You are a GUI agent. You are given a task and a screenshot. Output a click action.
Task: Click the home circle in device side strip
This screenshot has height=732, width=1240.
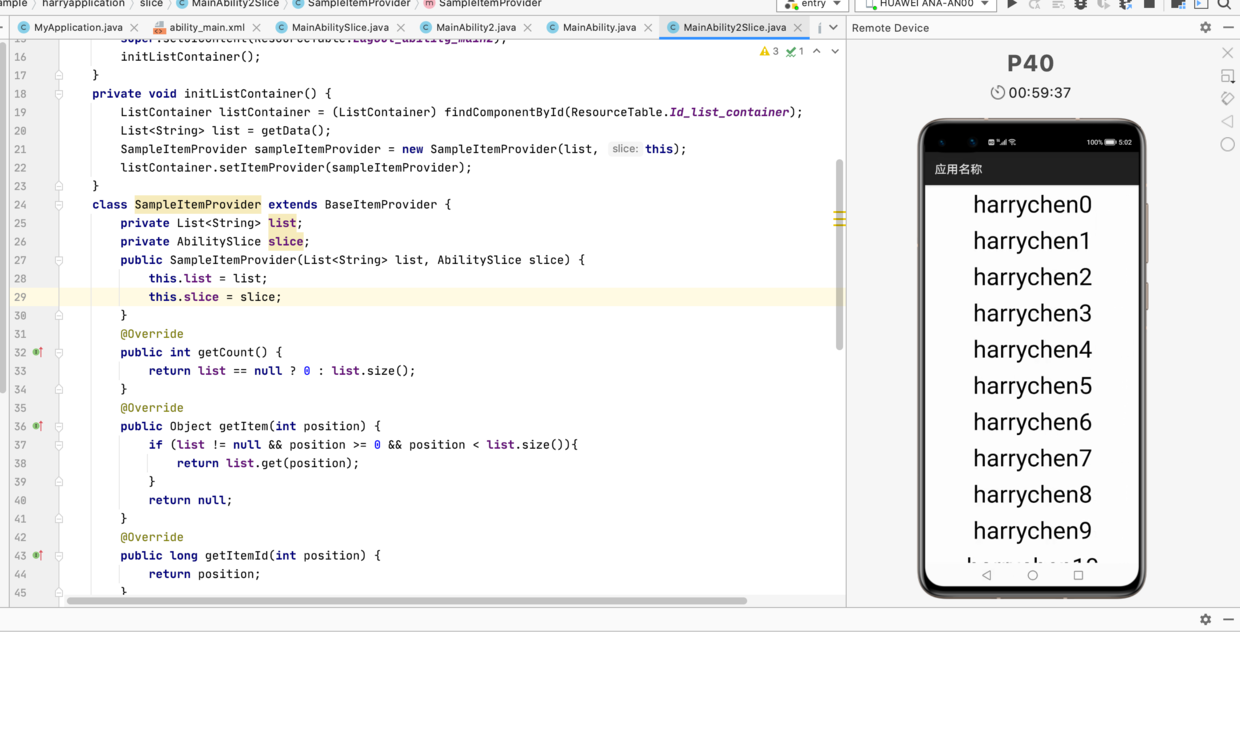1227,144
